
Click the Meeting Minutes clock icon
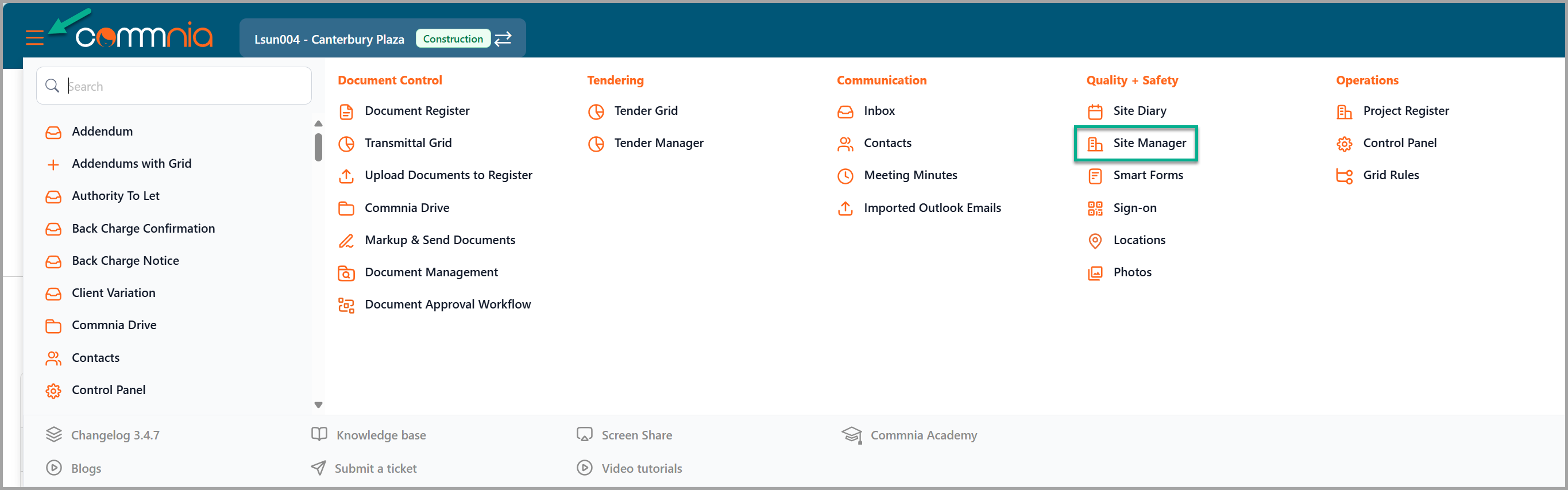[845, 176]
